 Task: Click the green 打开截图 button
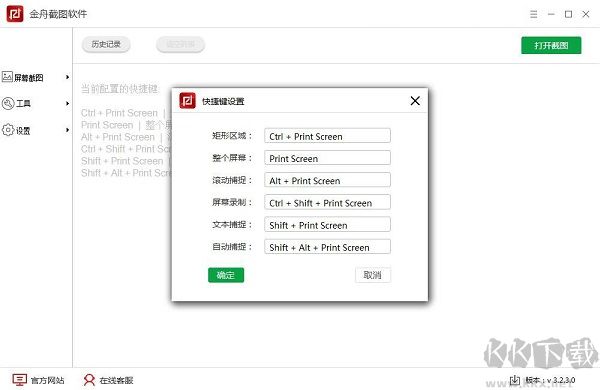pos(551,45)
